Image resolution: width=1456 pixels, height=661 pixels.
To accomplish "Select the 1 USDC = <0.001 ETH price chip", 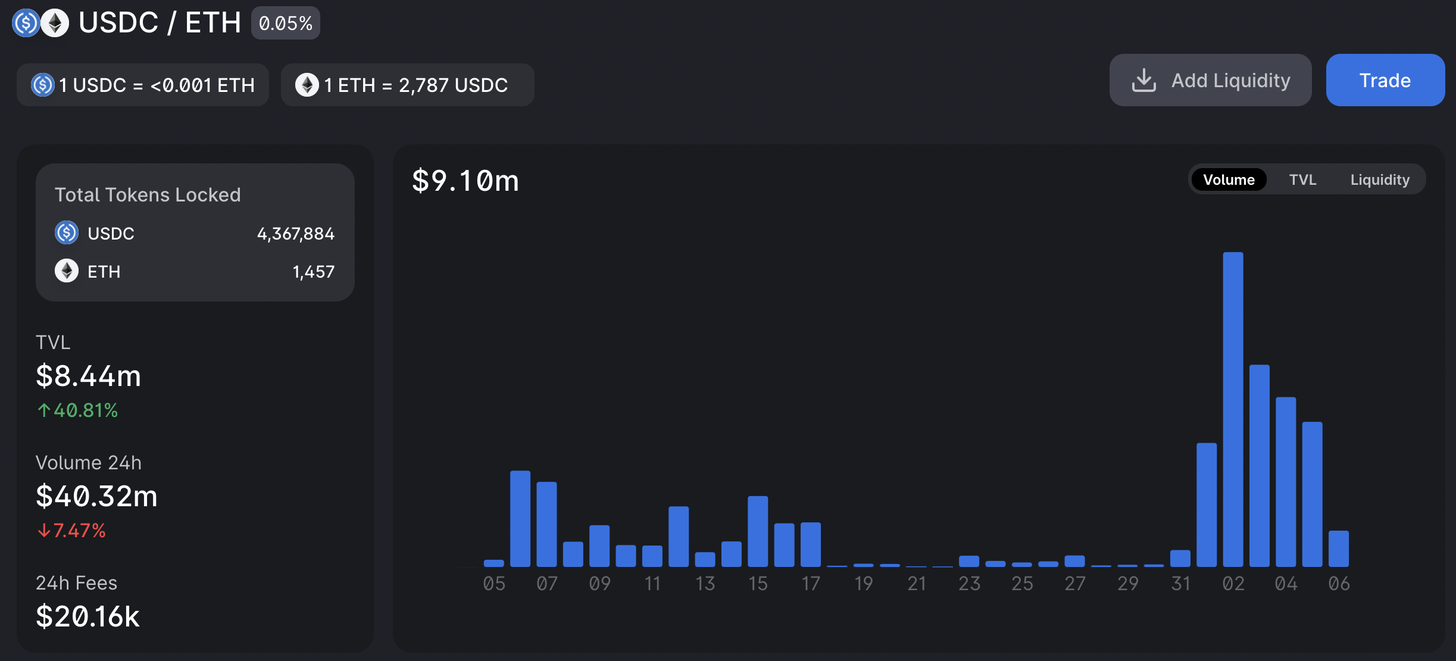I will coord(143,85).
